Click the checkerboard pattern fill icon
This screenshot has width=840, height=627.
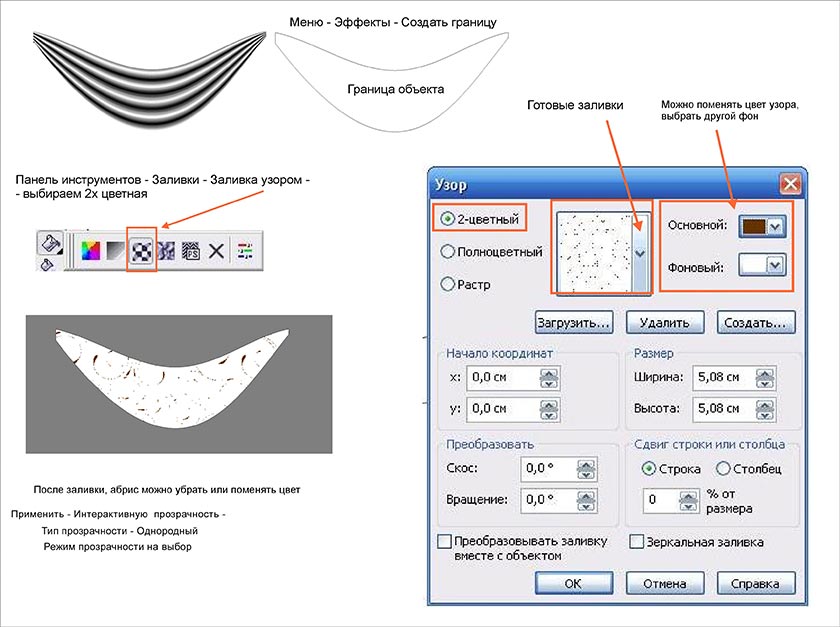(x=142, y=250)
